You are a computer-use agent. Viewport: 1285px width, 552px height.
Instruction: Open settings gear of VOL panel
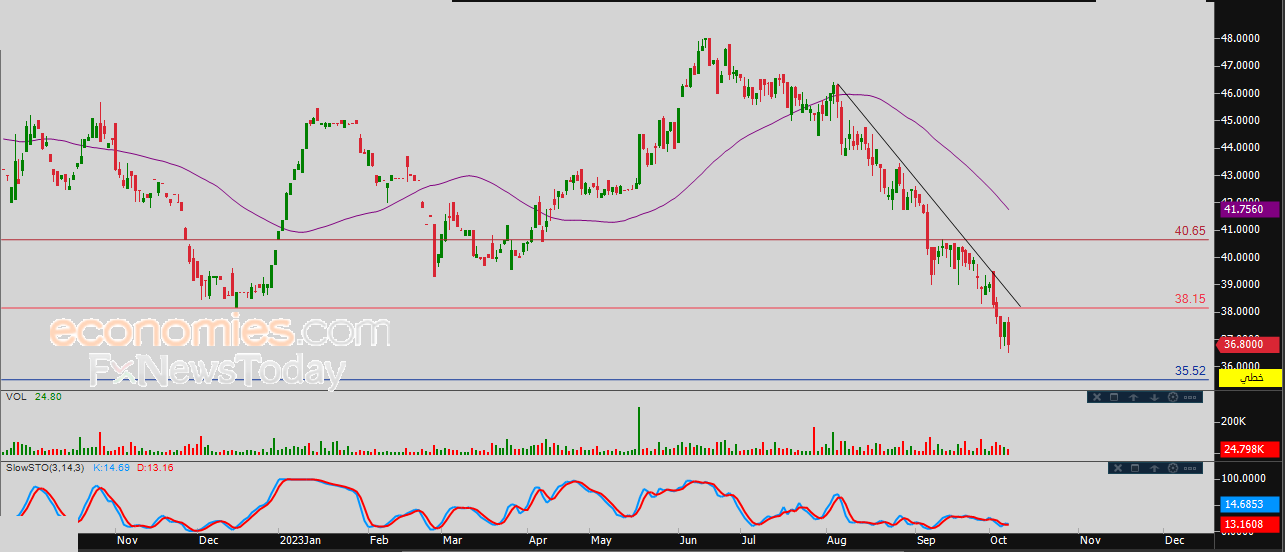[x=1173, y=397]
